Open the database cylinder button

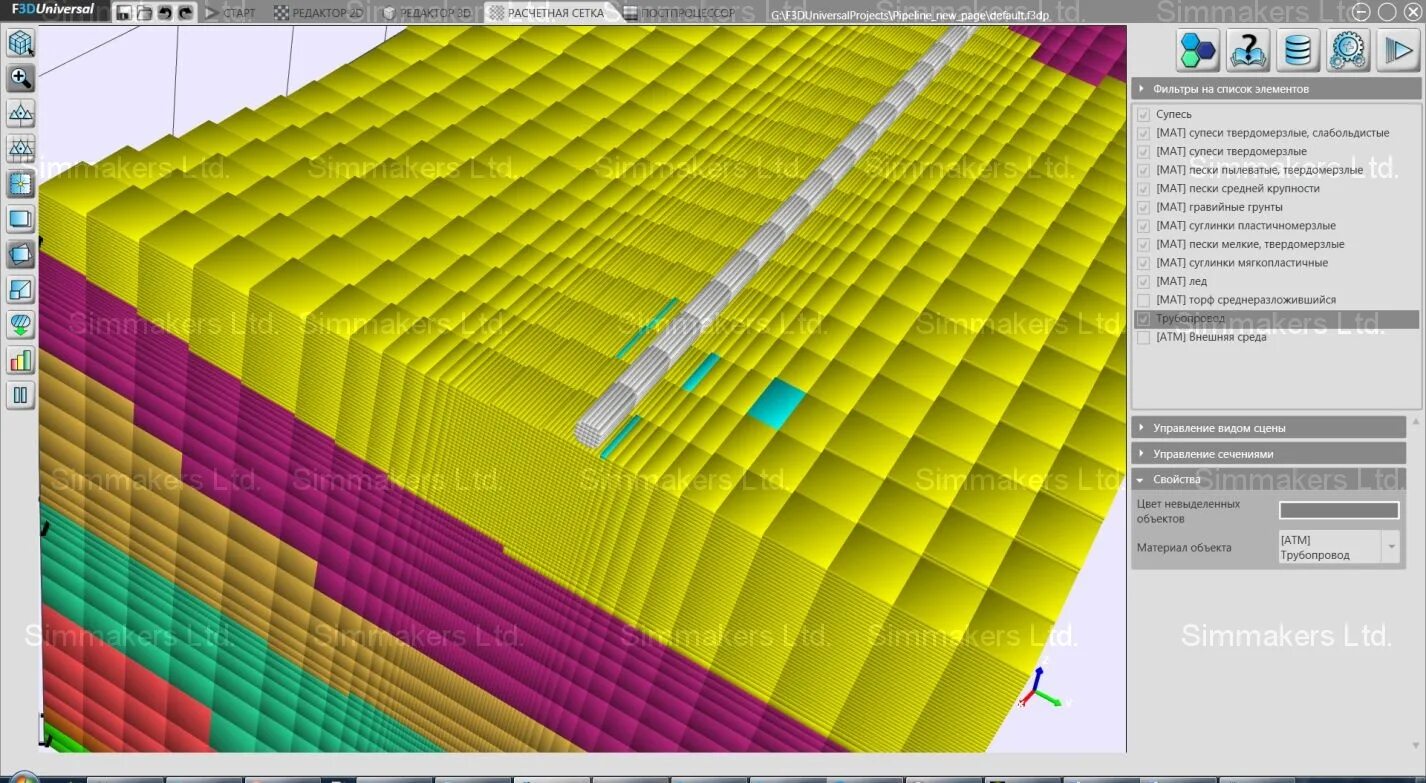(1298, 50)
